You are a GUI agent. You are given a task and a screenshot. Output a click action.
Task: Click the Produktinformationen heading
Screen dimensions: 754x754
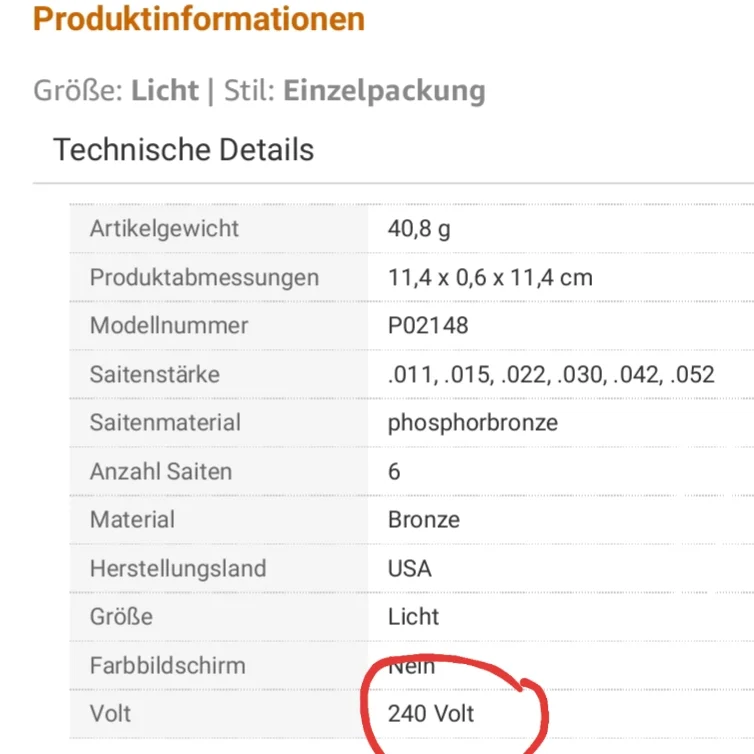click(199, 19)
